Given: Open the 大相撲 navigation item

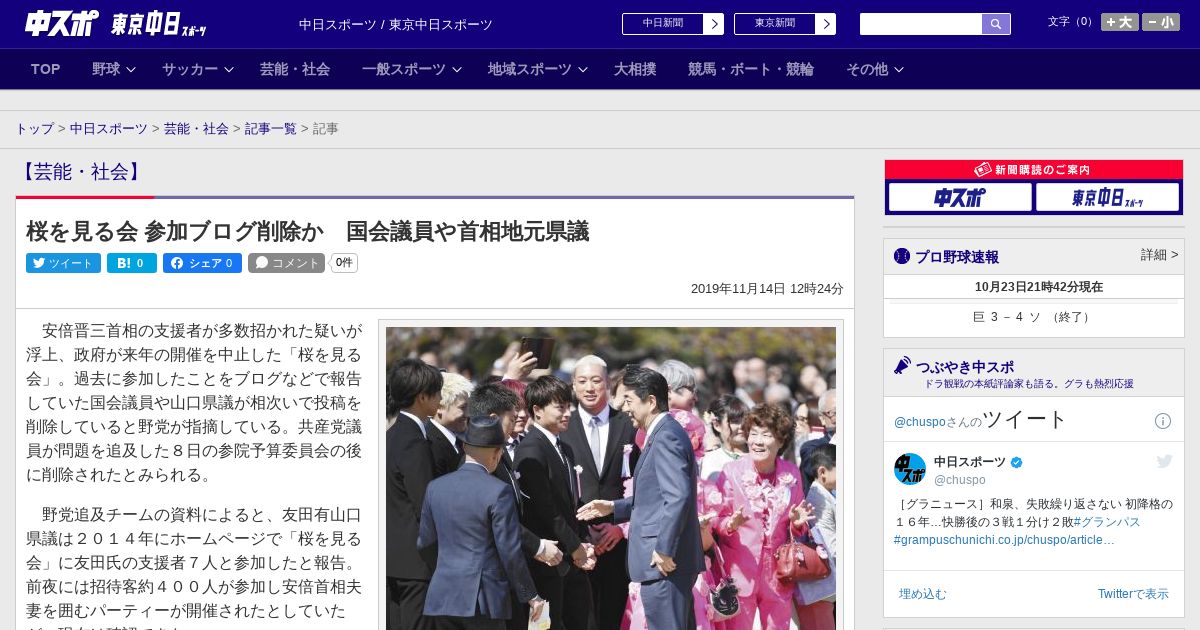Looking at the screenshot, I should click(x=635, y=69).
